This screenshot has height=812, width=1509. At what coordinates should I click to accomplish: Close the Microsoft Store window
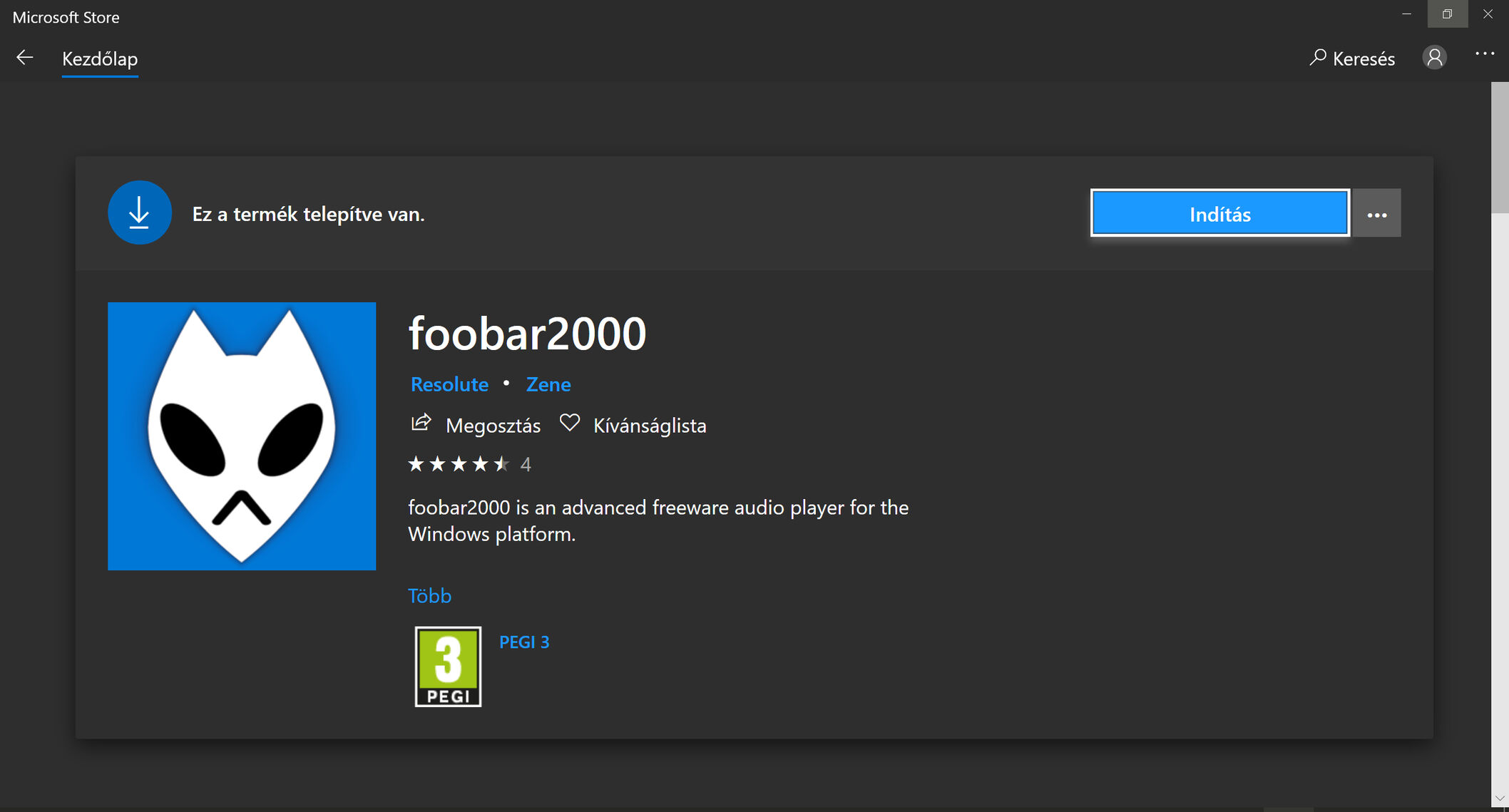tap(1488, 14)
